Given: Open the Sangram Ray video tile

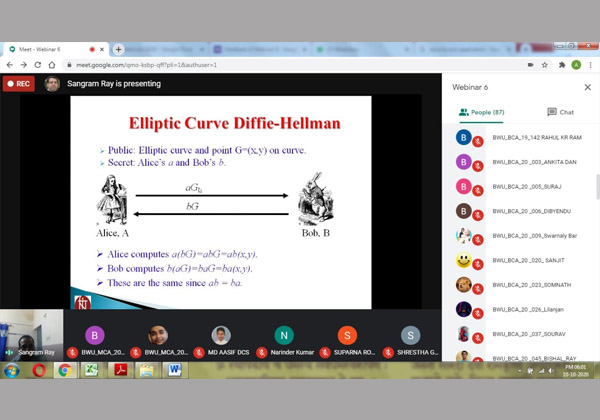Looking at the screenshot, I should coord(31,335).
